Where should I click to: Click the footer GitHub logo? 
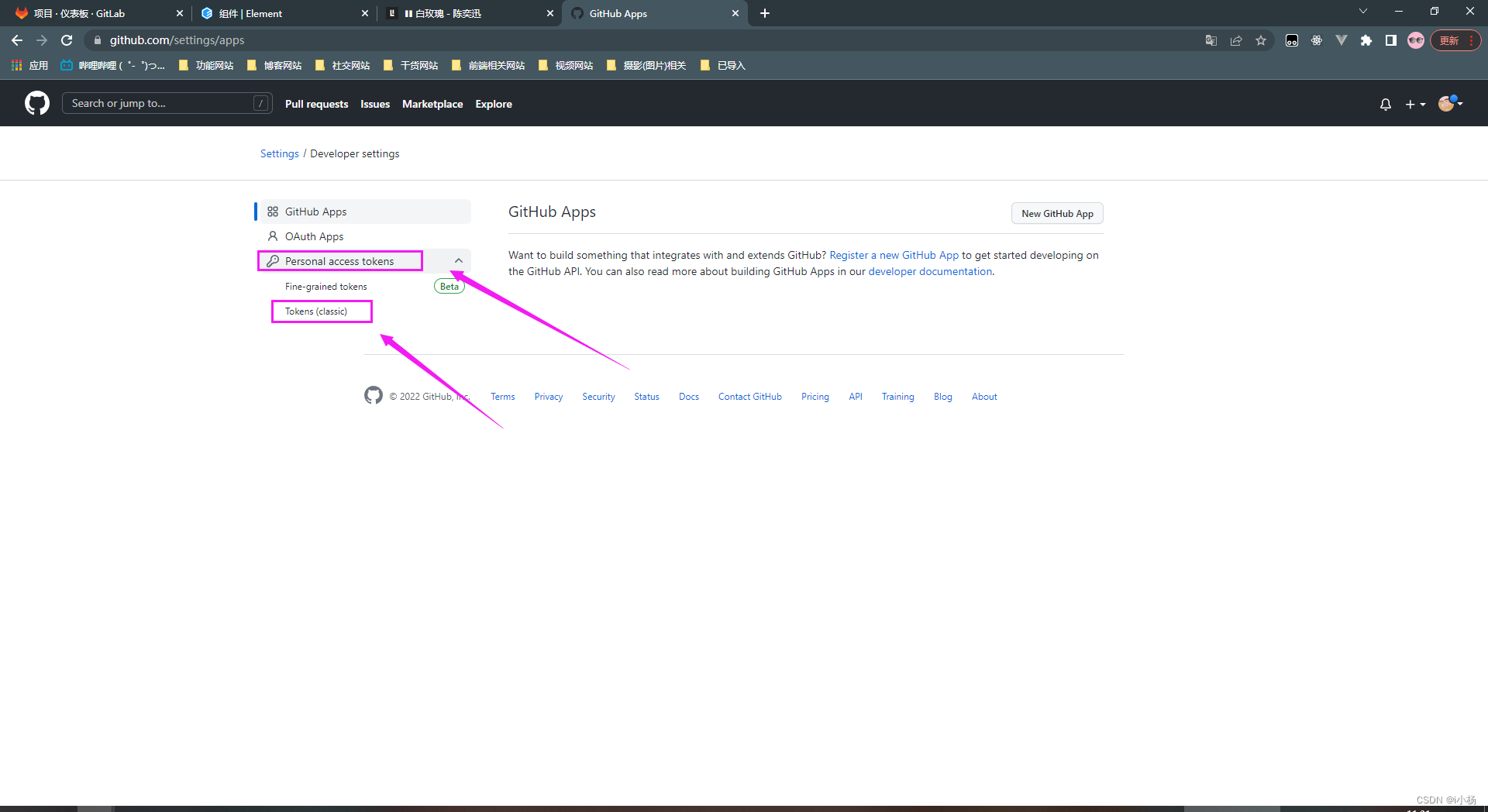click(374, 395)
